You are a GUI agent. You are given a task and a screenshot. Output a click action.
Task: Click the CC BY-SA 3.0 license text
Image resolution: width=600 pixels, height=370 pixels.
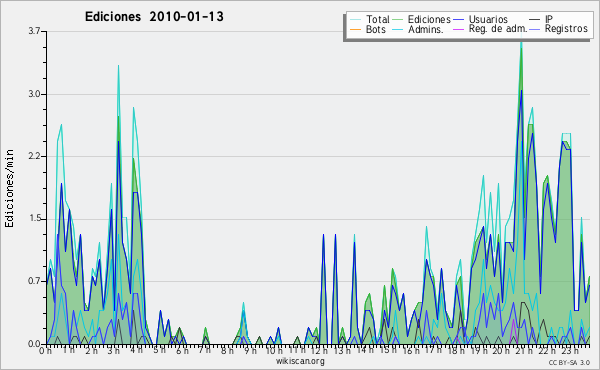click(x=569, y=363)
